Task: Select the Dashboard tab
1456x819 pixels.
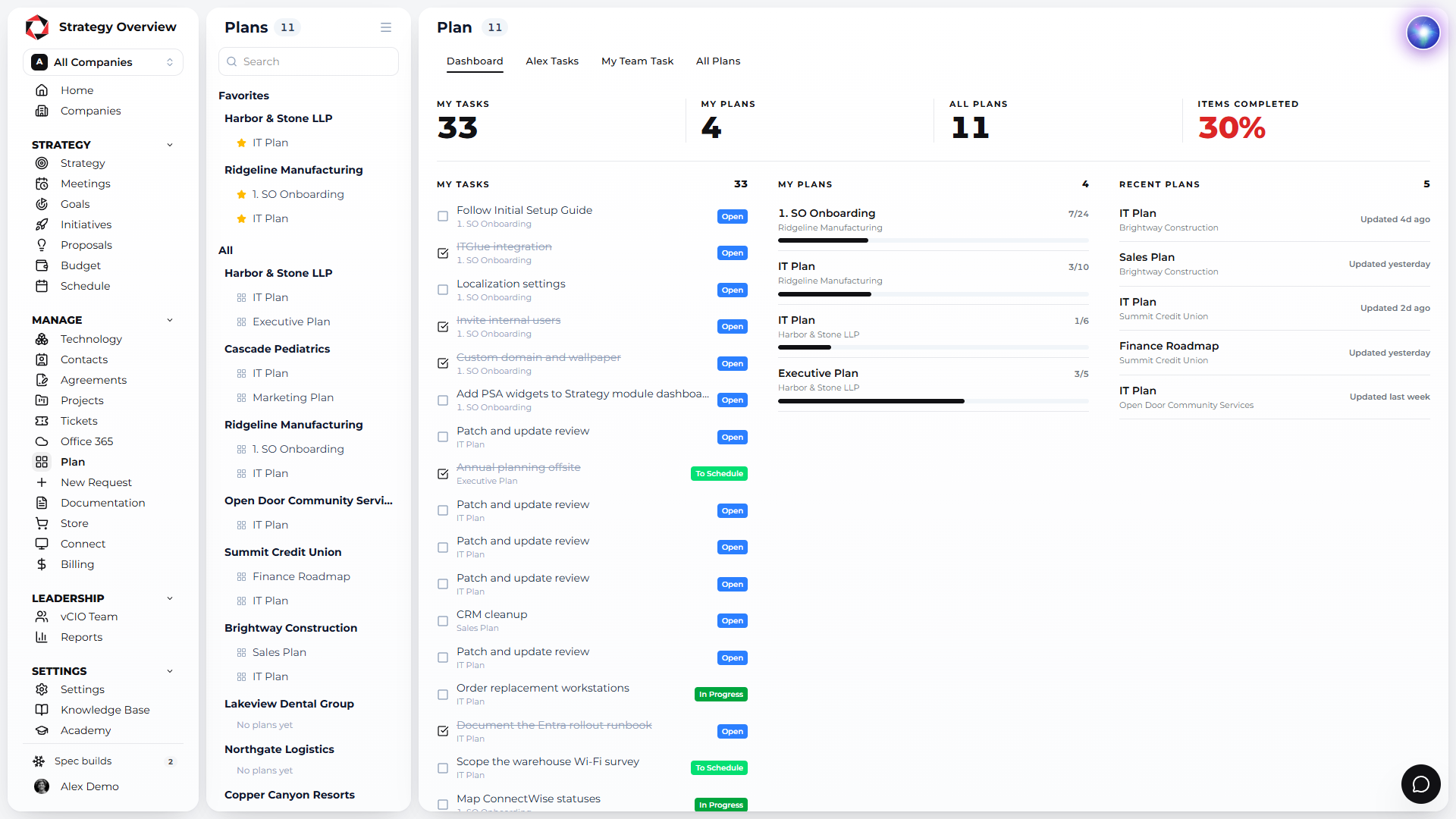Action: coord(475,61)
